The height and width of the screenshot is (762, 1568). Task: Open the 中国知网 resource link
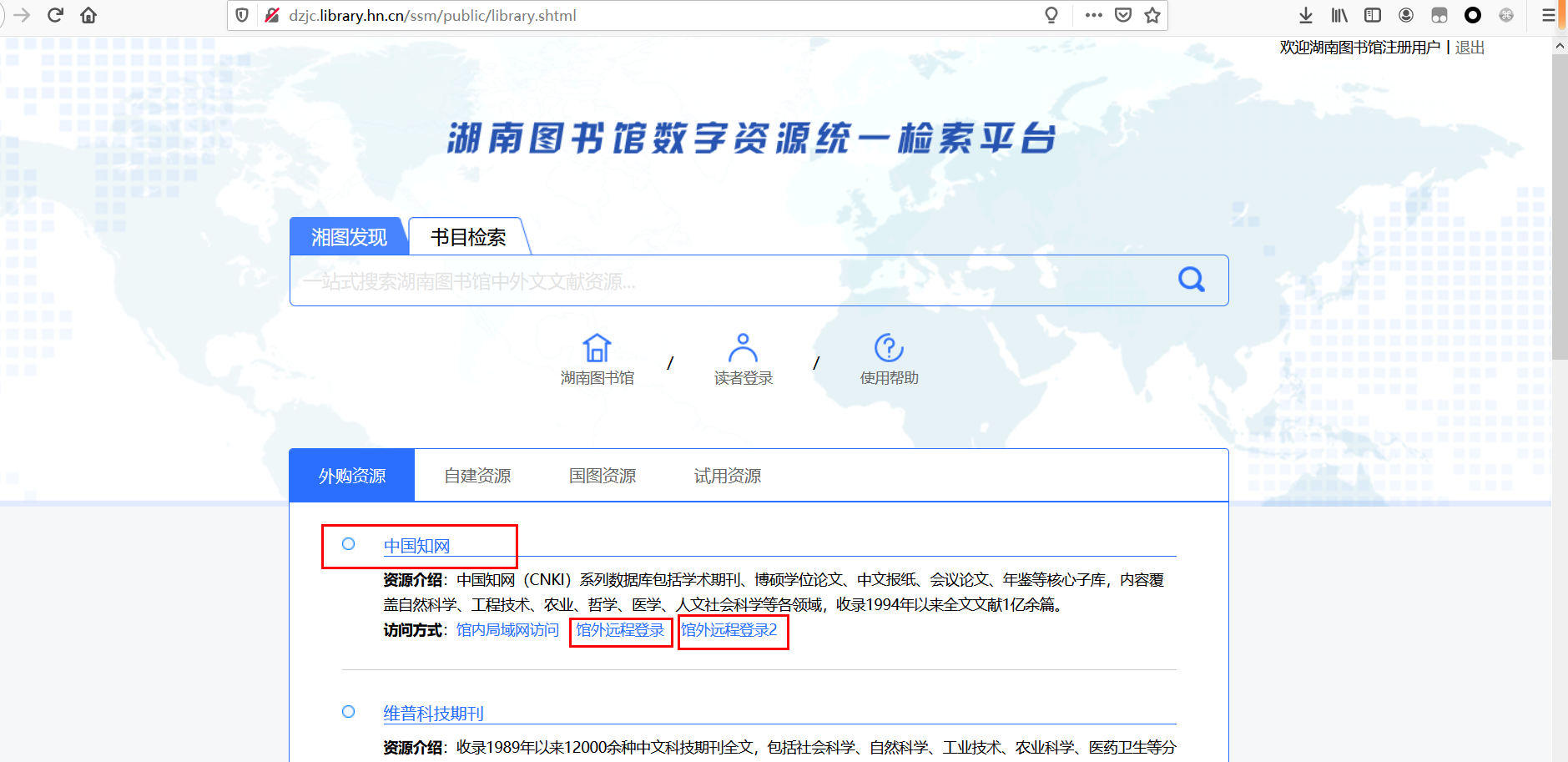(416, 546)
